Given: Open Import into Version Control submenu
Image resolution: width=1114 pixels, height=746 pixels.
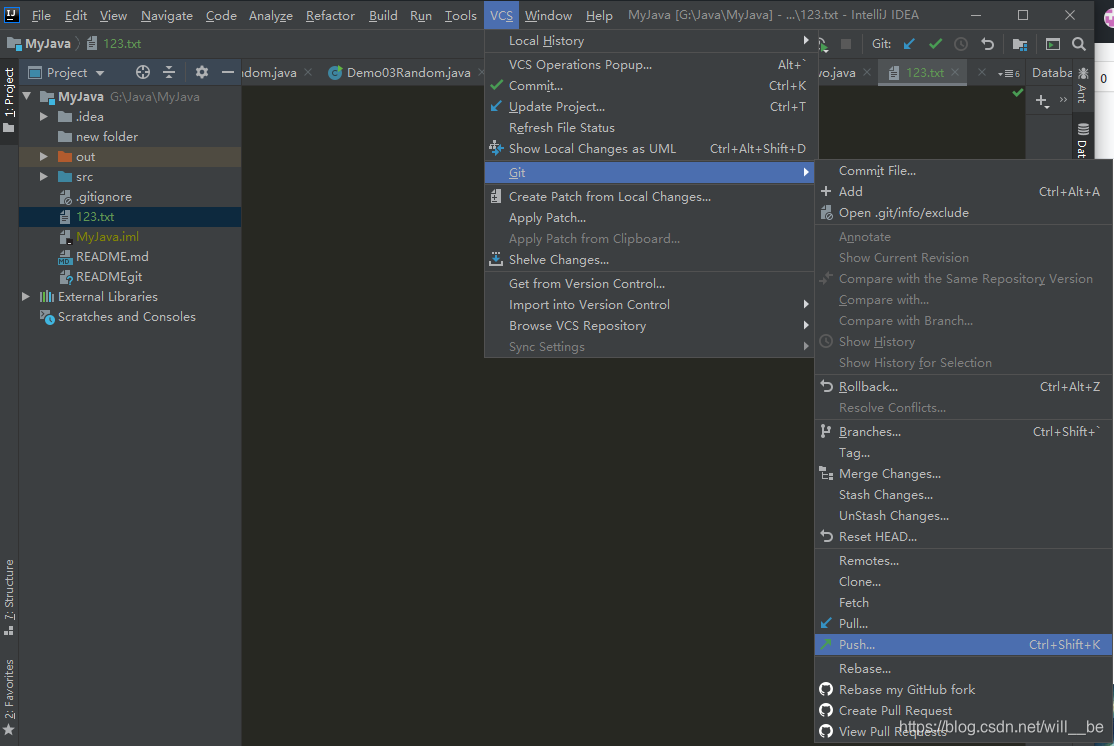Looking at the screenshot, I should click(x=649, y=304).
